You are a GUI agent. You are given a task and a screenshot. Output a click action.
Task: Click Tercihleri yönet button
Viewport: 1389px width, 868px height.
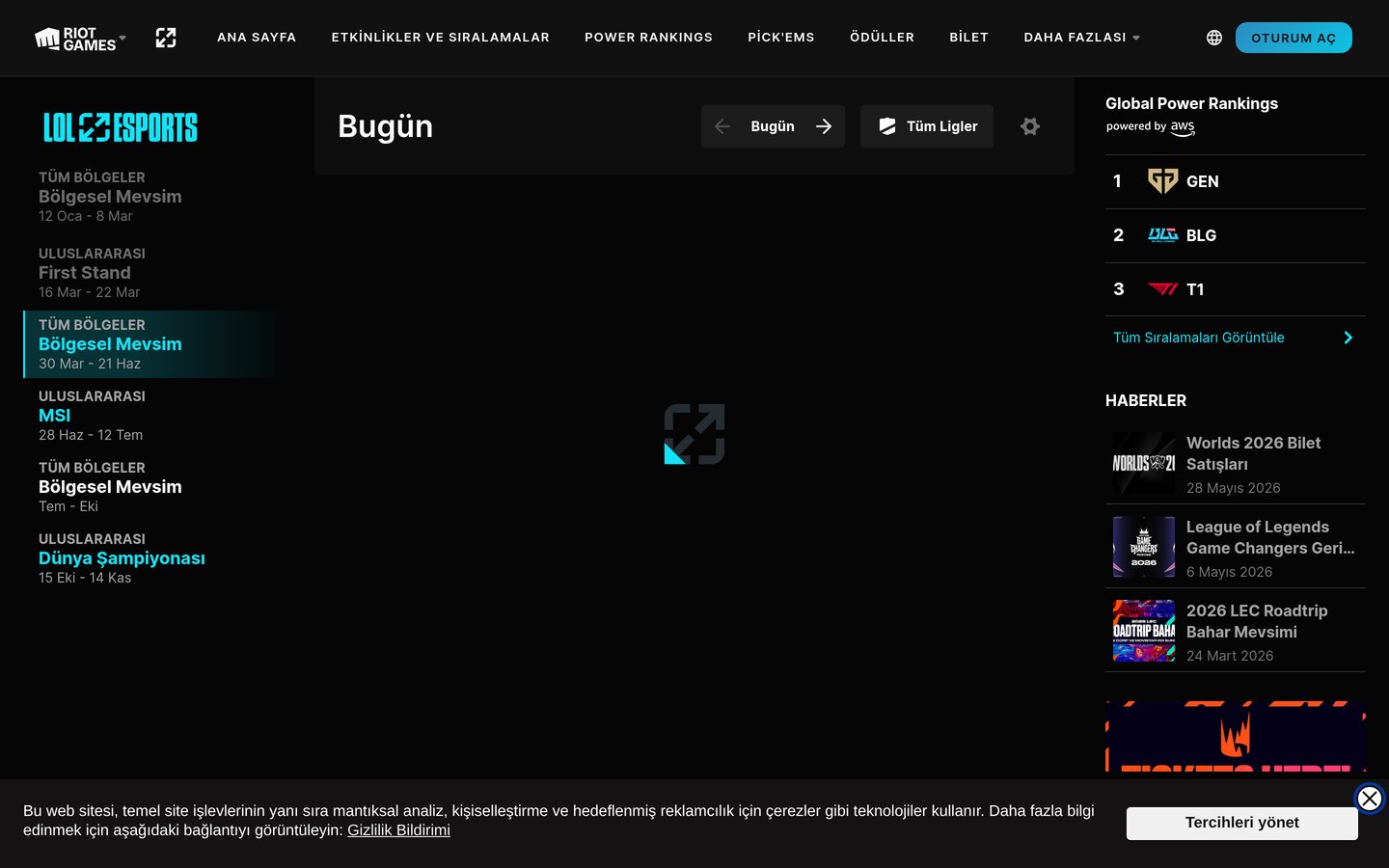coord(1242,823)
